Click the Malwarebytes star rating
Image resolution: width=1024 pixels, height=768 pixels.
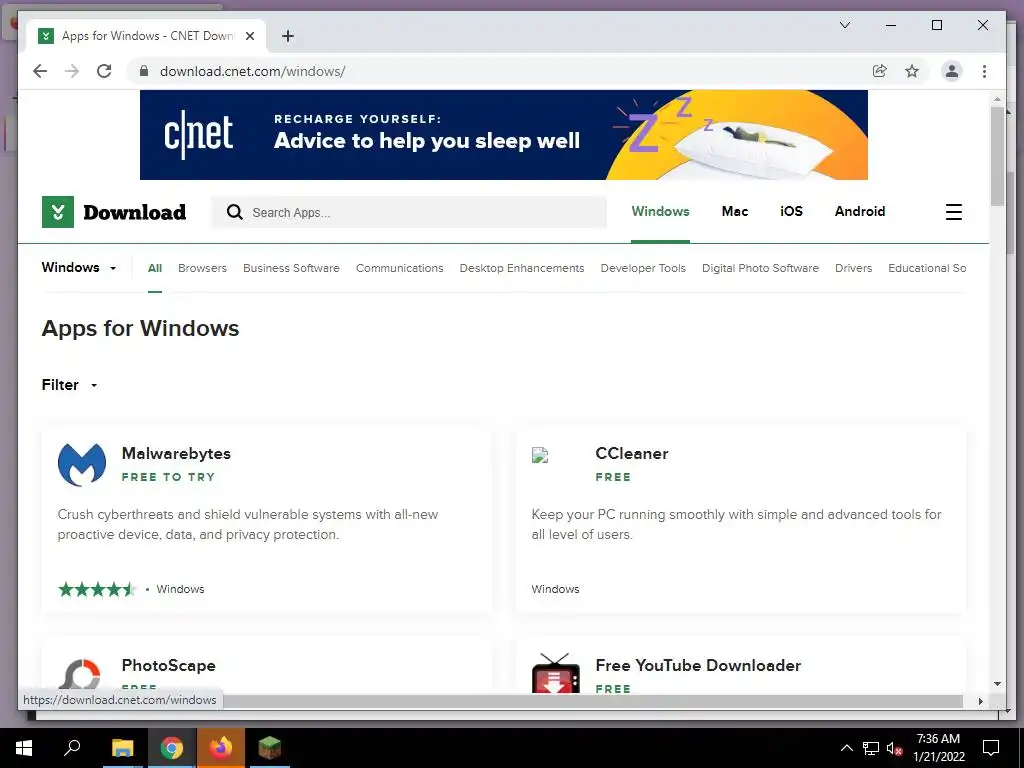point(97,589)
